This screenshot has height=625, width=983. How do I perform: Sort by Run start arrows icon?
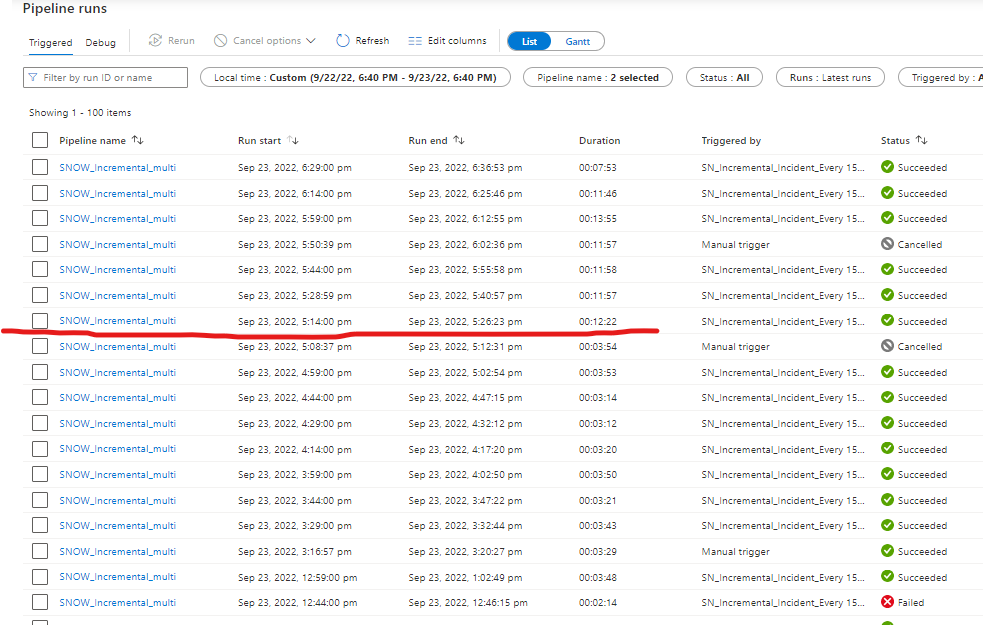pos(293,140)
